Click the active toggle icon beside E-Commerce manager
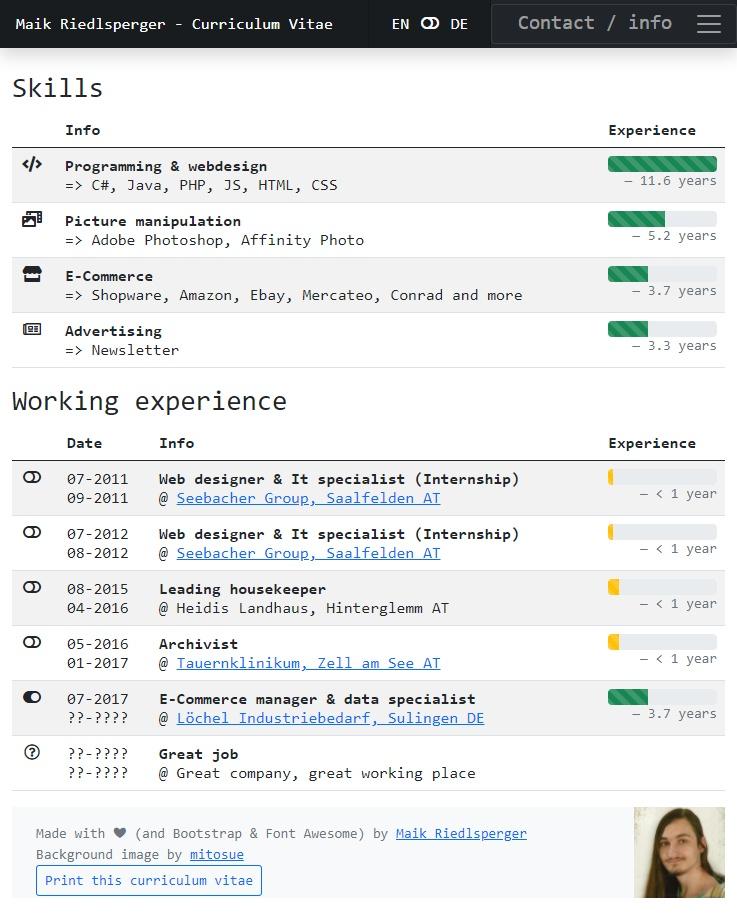 32,697
